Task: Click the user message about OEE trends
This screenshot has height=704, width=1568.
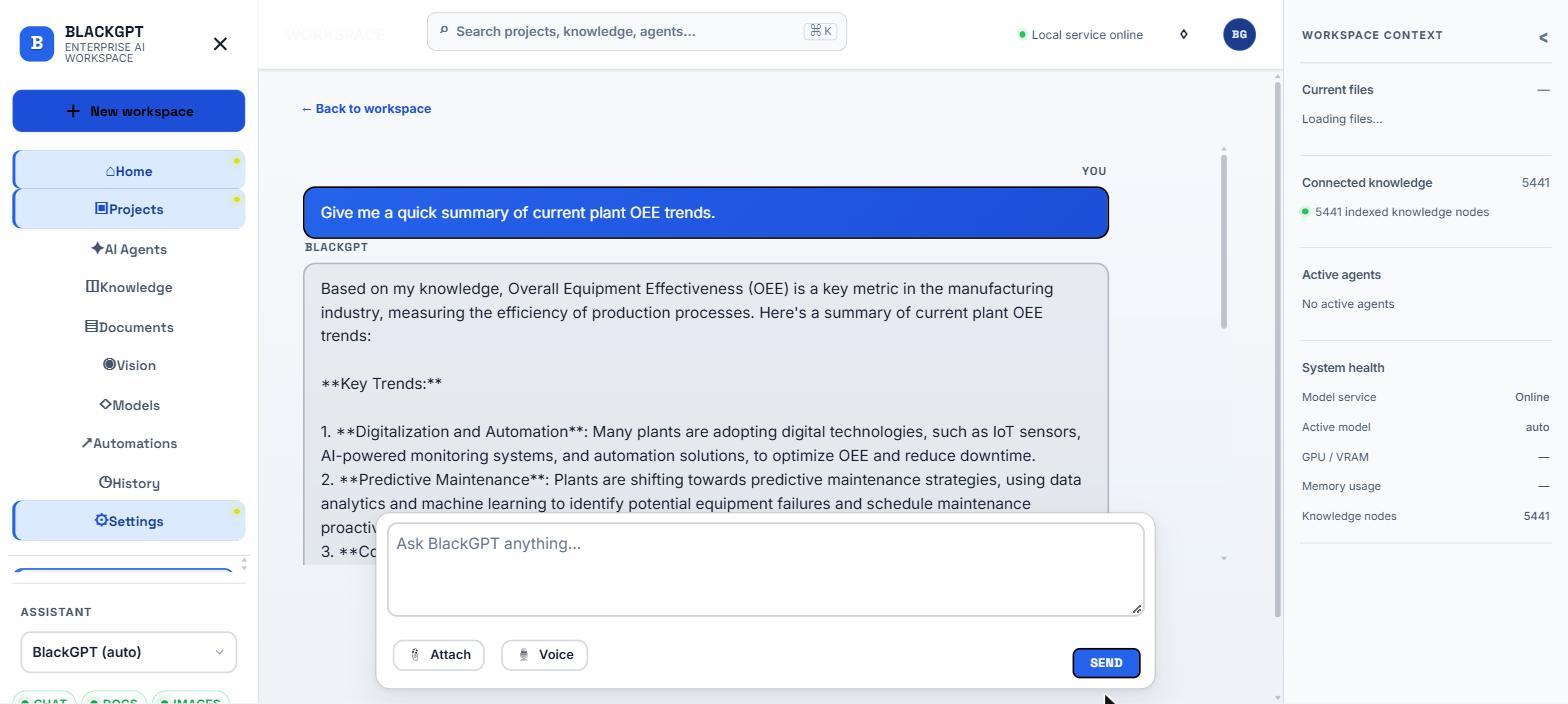Action: [x=706, y=213]
